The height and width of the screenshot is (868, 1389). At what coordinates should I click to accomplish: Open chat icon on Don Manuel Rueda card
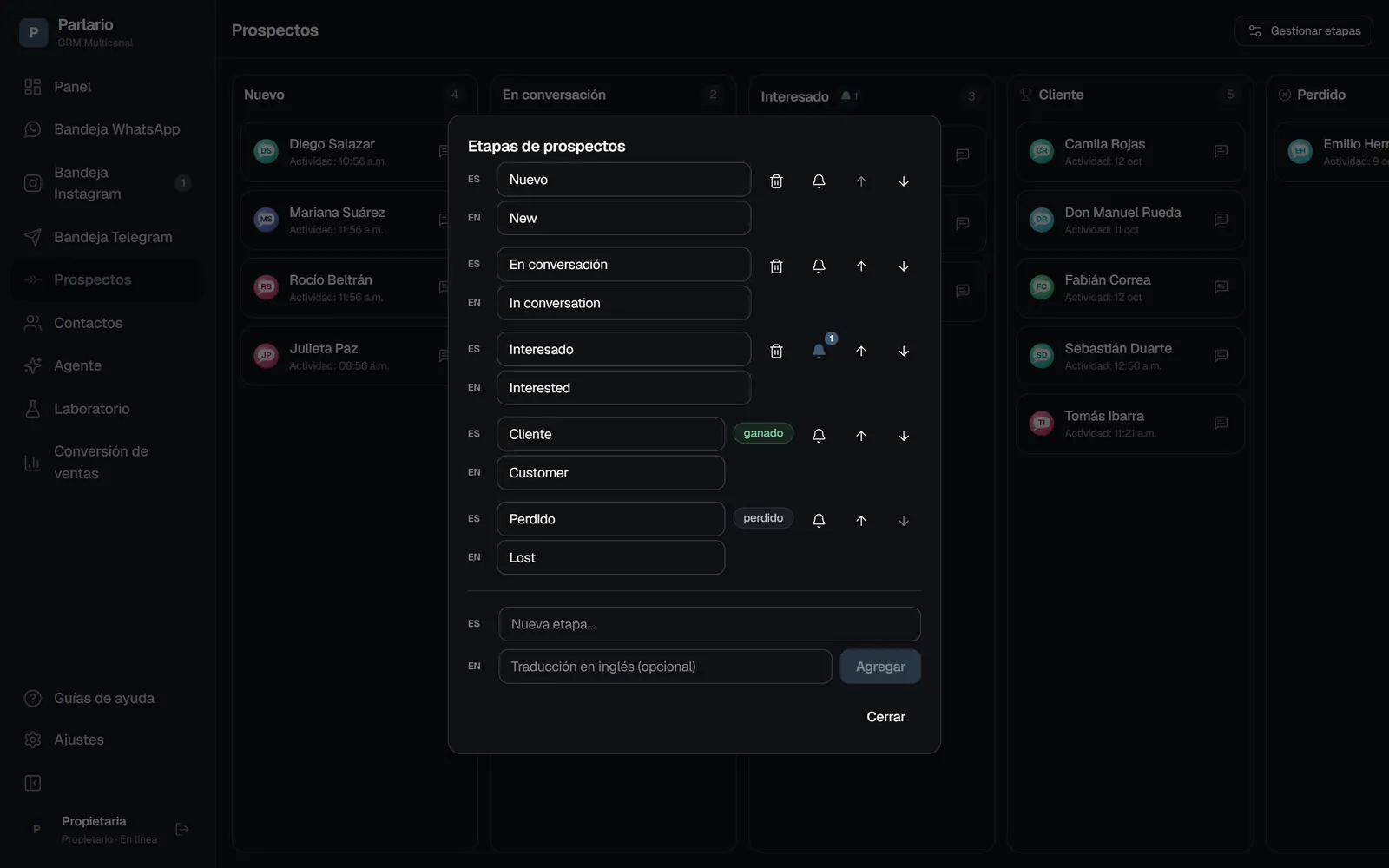1221,220
